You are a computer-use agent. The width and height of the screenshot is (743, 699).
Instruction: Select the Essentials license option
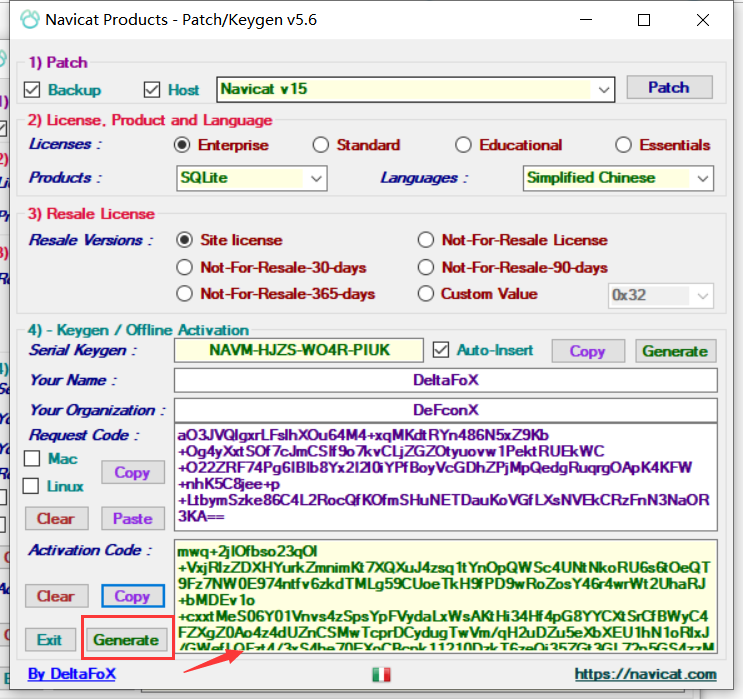623,145
